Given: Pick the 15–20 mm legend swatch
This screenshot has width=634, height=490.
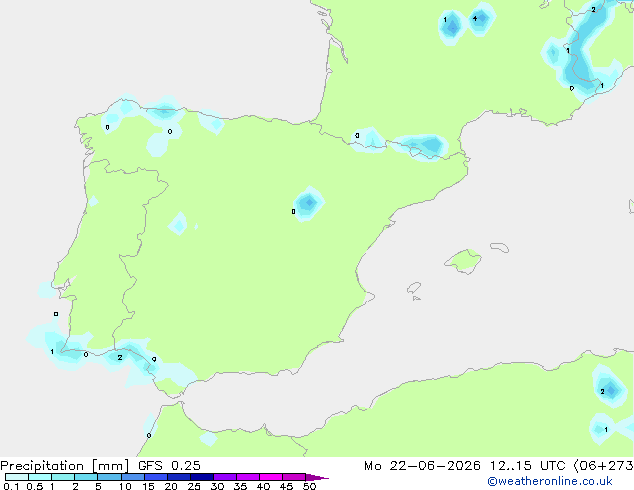Looking at the screenshot, I should point(156,477).
